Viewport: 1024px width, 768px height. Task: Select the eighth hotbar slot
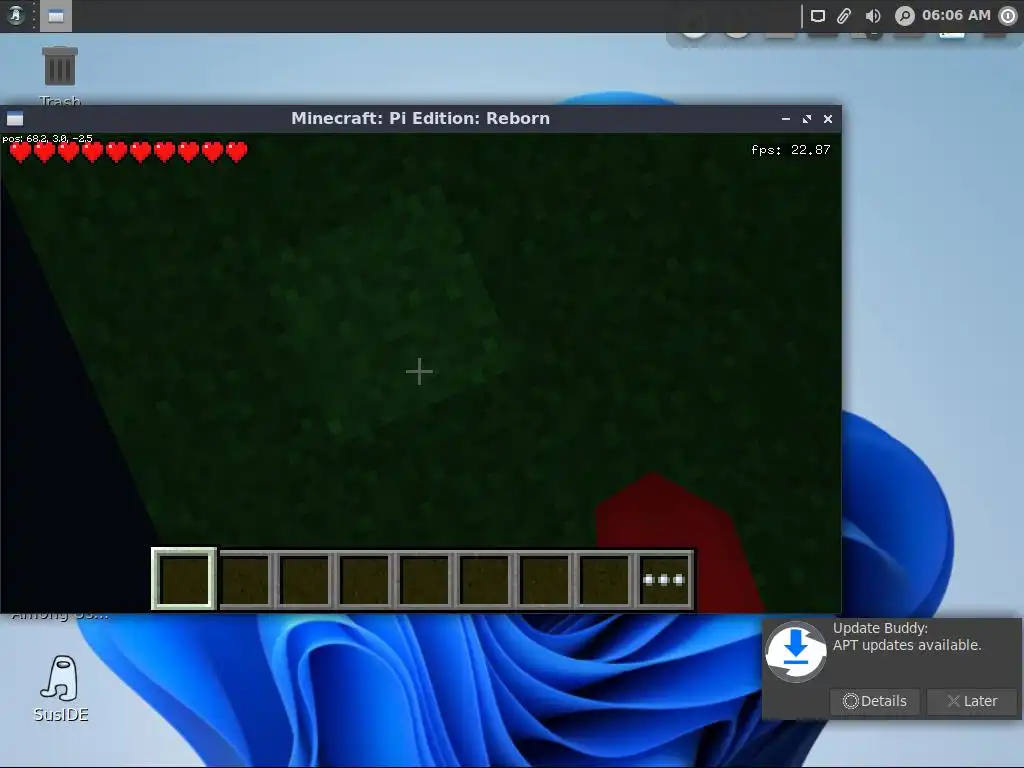coord(605,579)
